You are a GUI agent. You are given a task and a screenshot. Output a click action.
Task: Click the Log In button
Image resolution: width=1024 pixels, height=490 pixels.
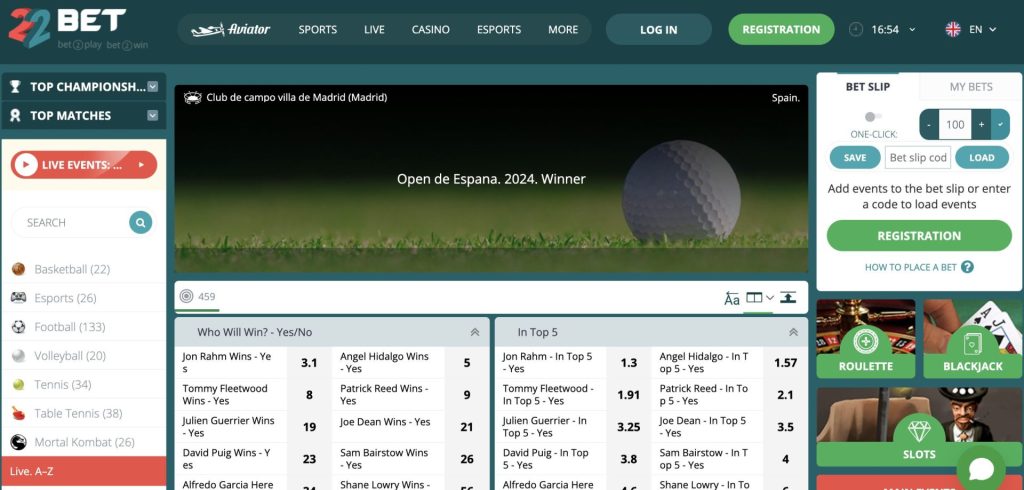[658, 30]
